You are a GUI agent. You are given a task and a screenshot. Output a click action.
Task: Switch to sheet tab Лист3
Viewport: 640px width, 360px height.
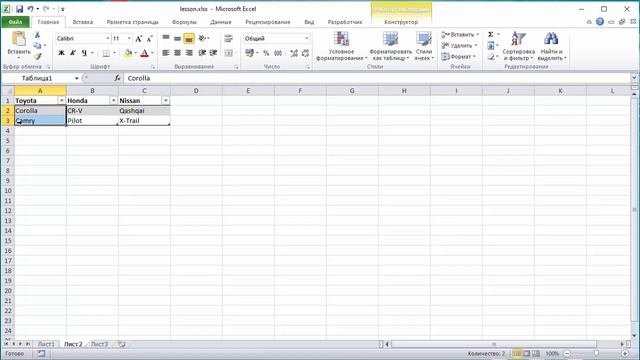pyautogui.click(x=99, y=344)
